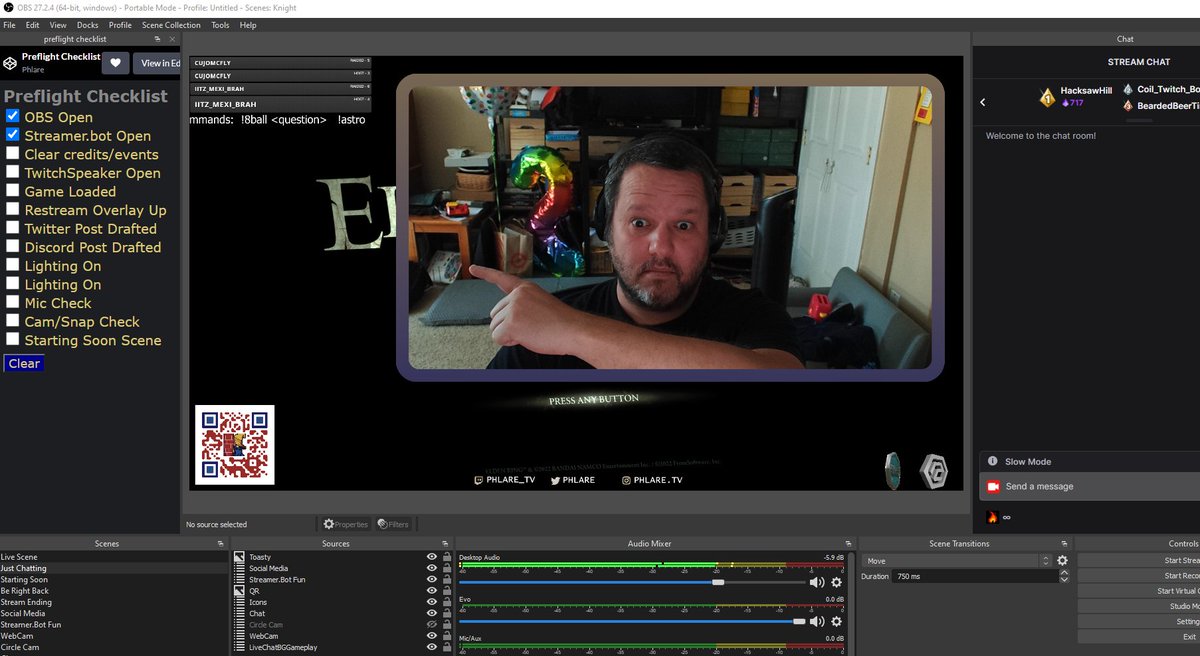Toggle visibility of the Social Media source
Image resolution: width=1200 pixels, height=656 pixels.
(432, 568)
